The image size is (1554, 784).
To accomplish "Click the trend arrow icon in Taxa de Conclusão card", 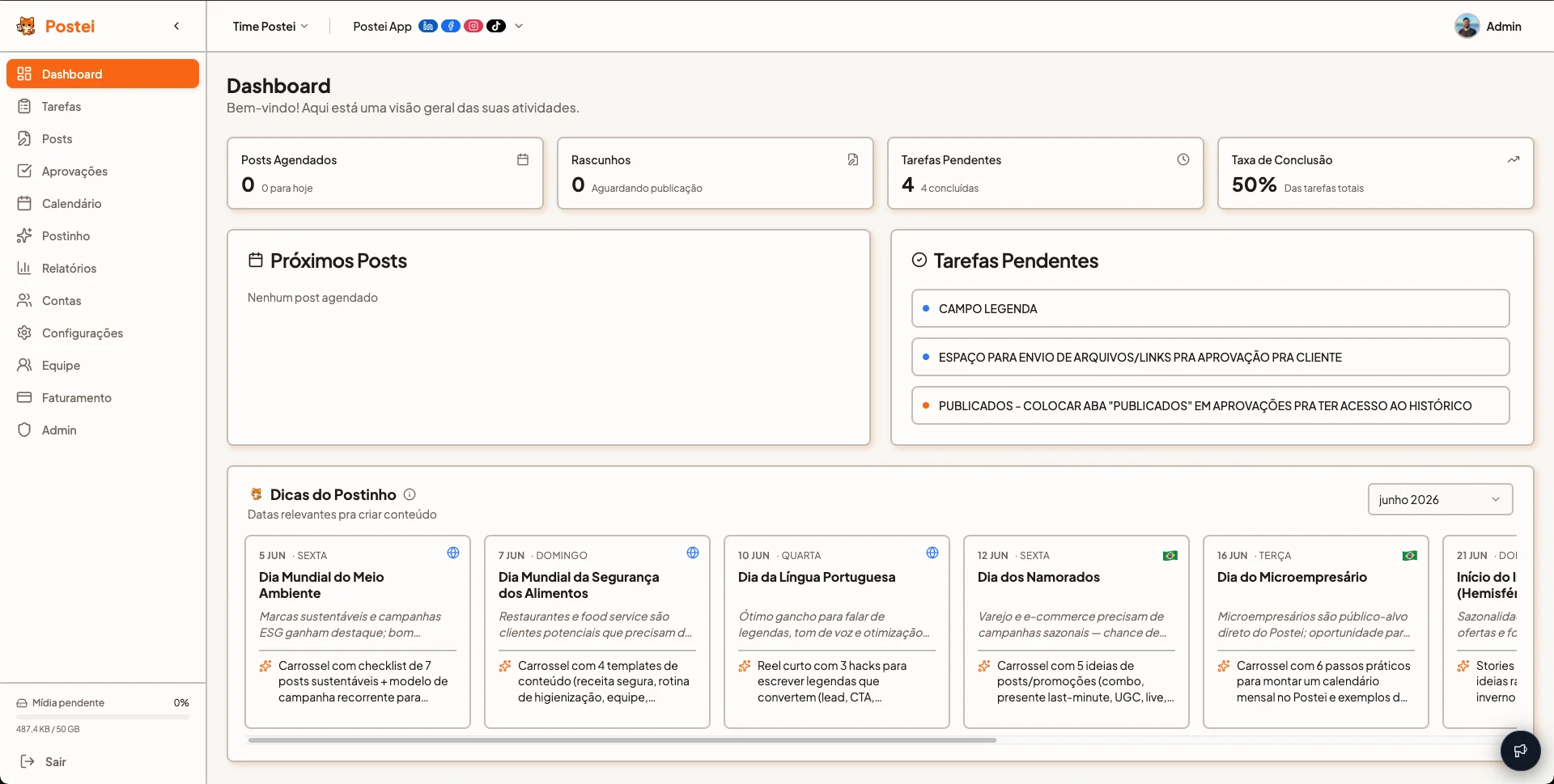I will pos(1514,159).
